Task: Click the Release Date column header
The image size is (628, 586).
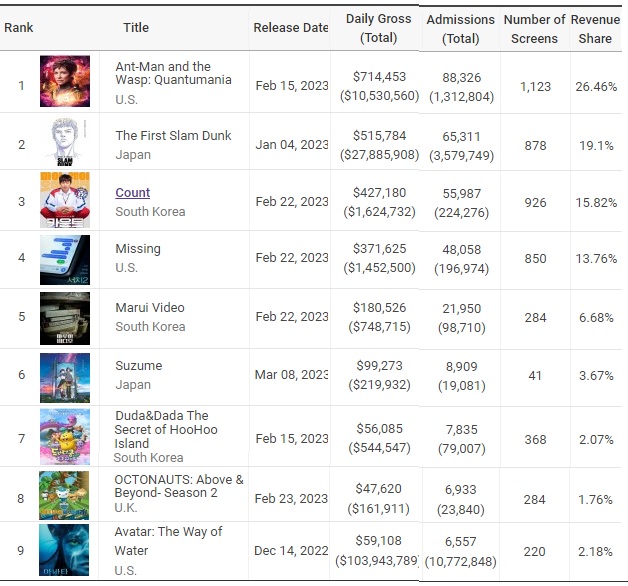Action: coord(291,28)
